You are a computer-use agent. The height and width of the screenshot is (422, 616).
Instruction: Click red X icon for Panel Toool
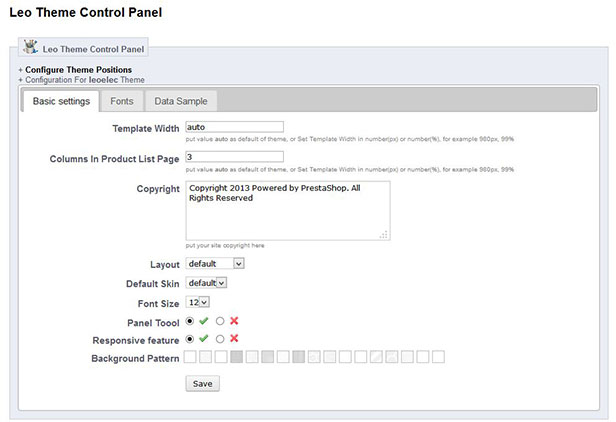point(234,321)
